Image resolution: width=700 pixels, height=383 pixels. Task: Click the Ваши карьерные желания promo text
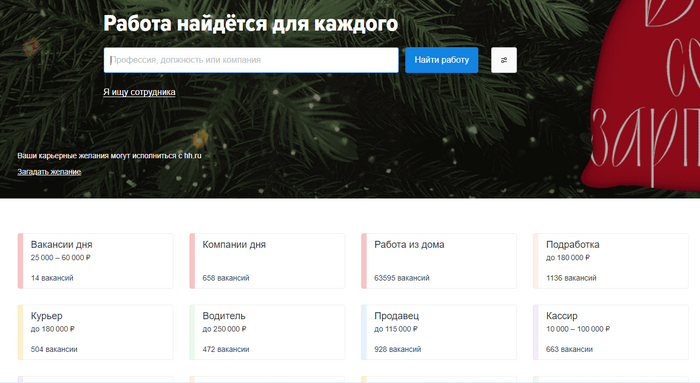click(x=109, y=156)
